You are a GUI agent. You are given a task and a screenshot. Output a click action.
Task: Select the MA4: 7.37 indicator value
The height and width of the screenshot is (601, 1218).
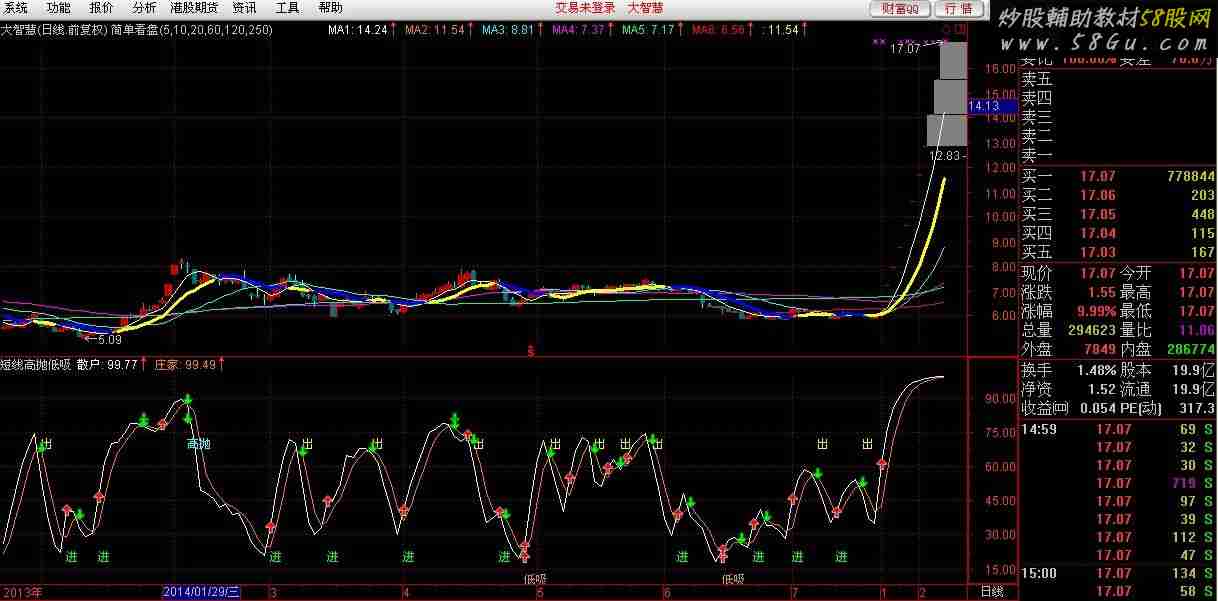point(579,30)
